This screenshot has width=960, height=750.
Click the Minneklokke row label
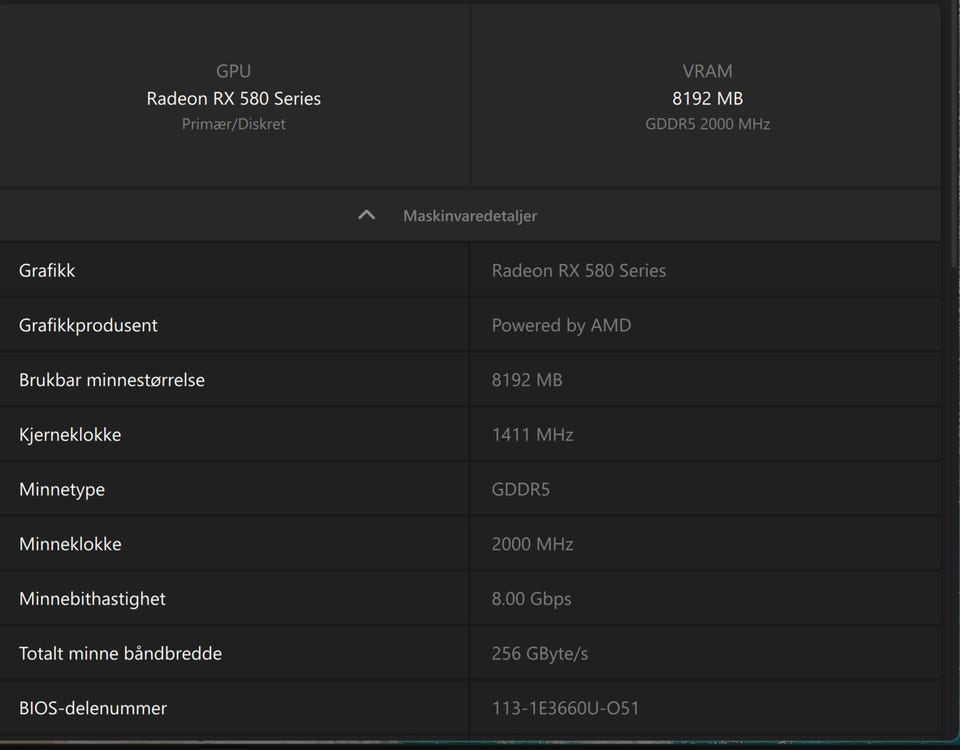70,544
